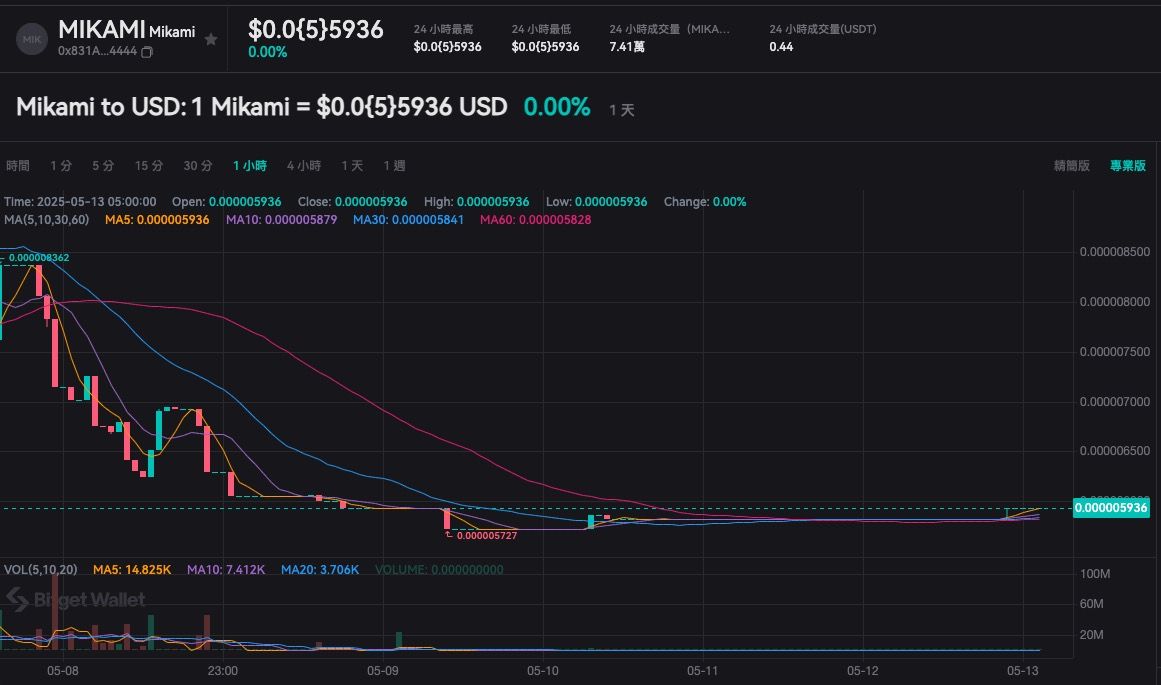Click the volume MA5: 14.825K label
This screenshot has height=685, width=1161.
[x=132, y=569]
